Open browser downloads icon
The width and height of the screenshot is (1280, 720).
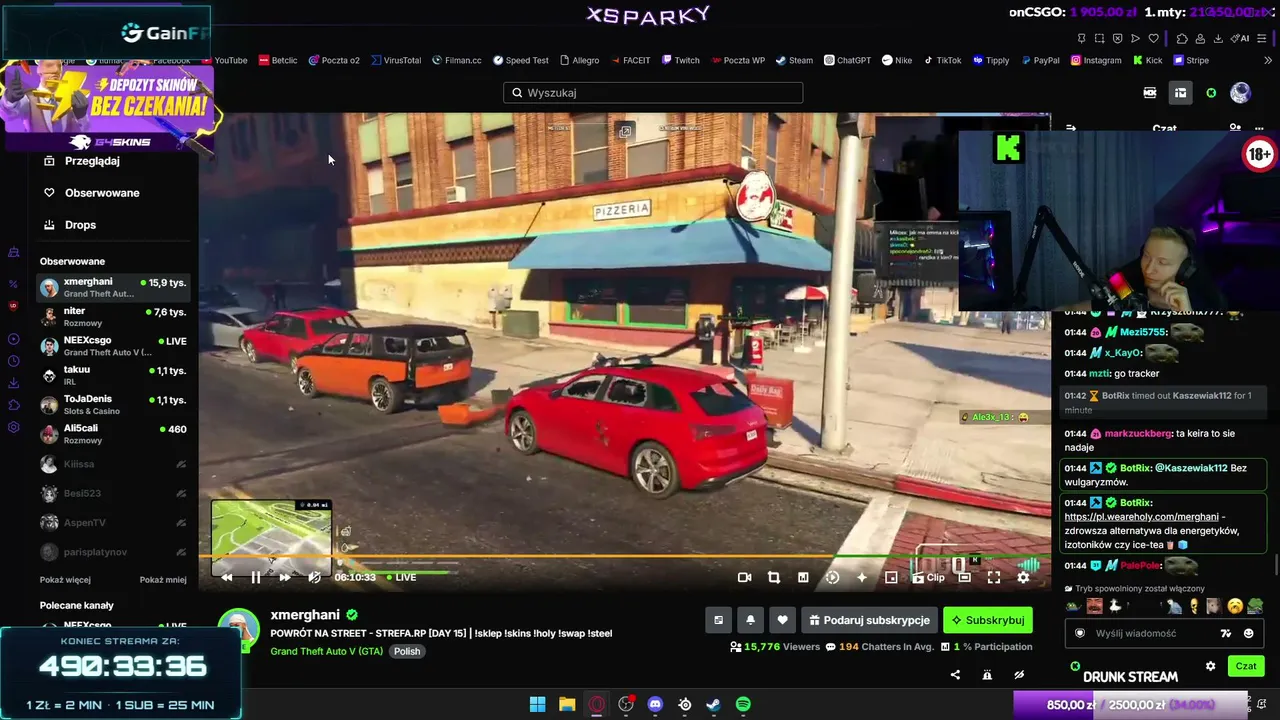tap(1218, 39)
